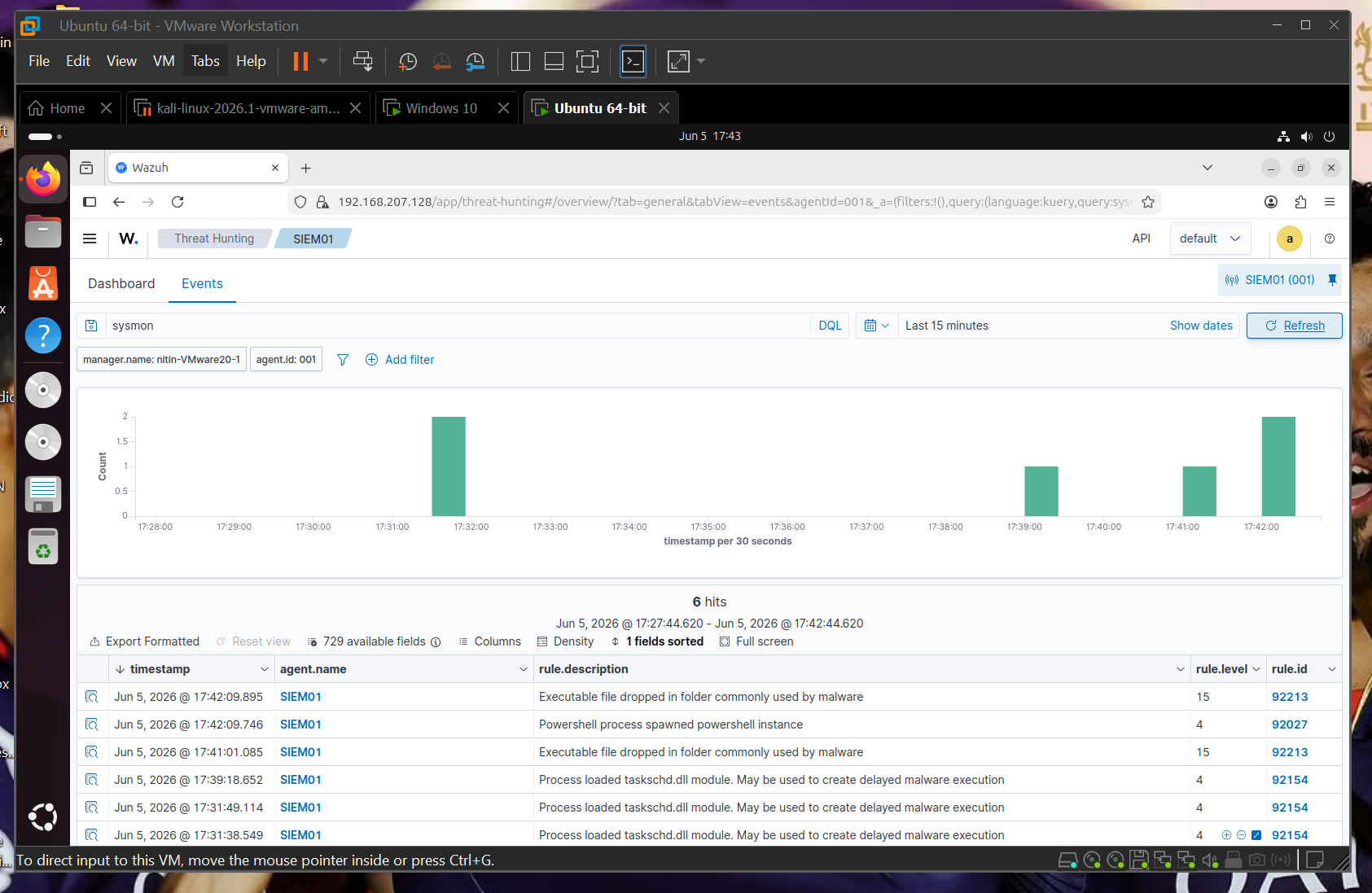Open the Density options
This screenshot has width=1372, height=893.
(565, 641)
